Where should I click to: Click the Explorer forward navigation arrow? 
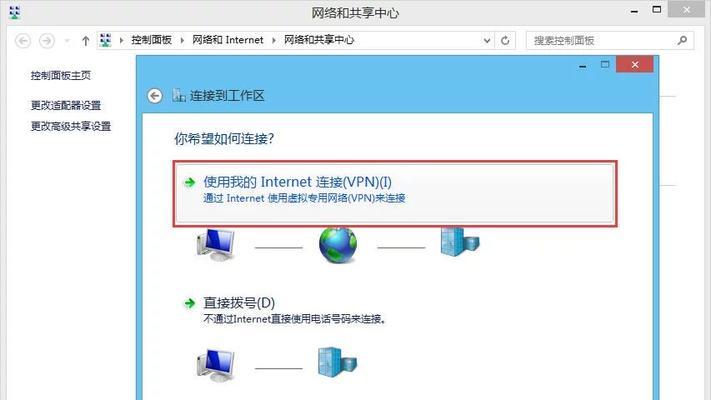click(46, 41)
